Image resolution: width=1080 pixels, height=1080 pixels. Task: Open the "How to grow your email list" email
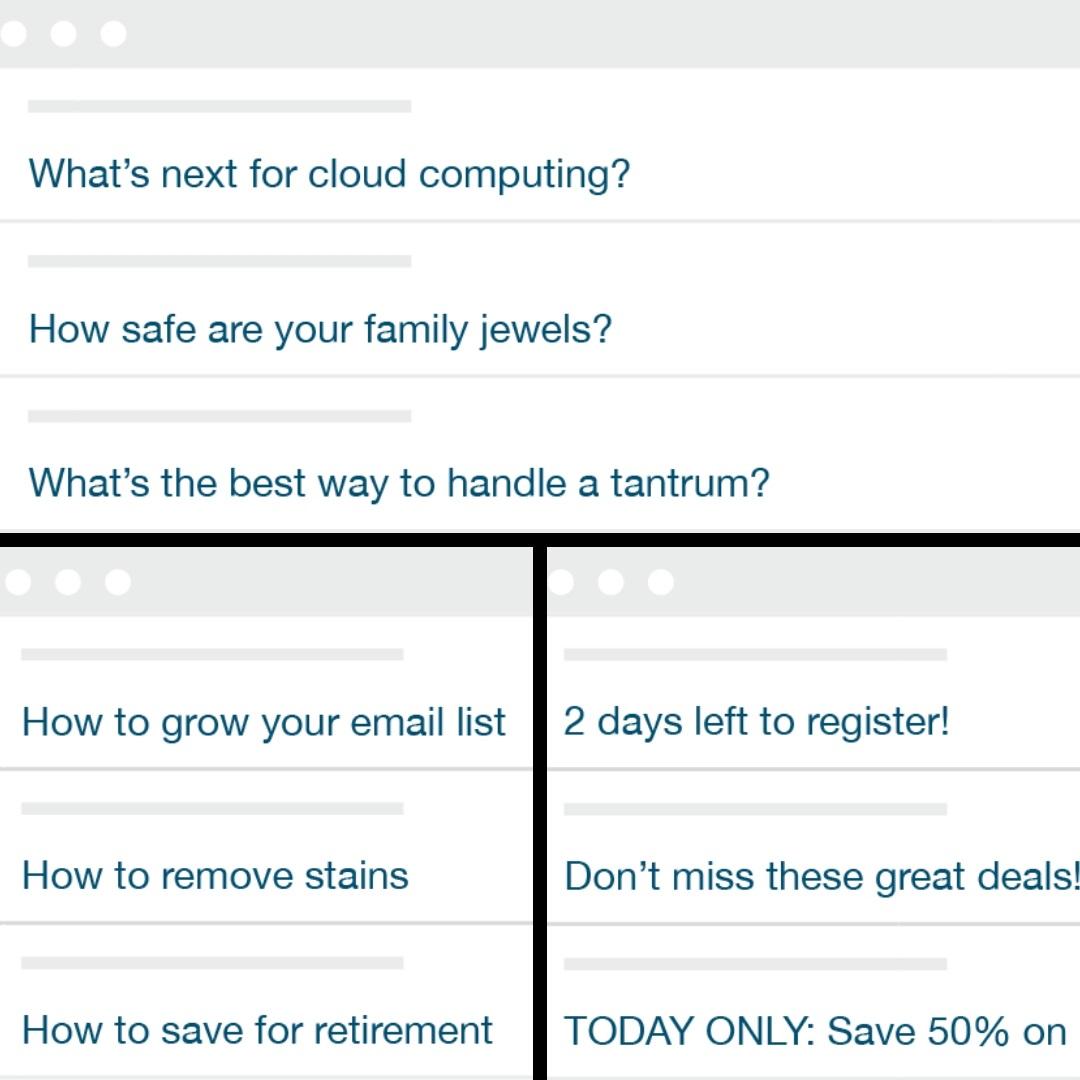(x=264, y=722)
